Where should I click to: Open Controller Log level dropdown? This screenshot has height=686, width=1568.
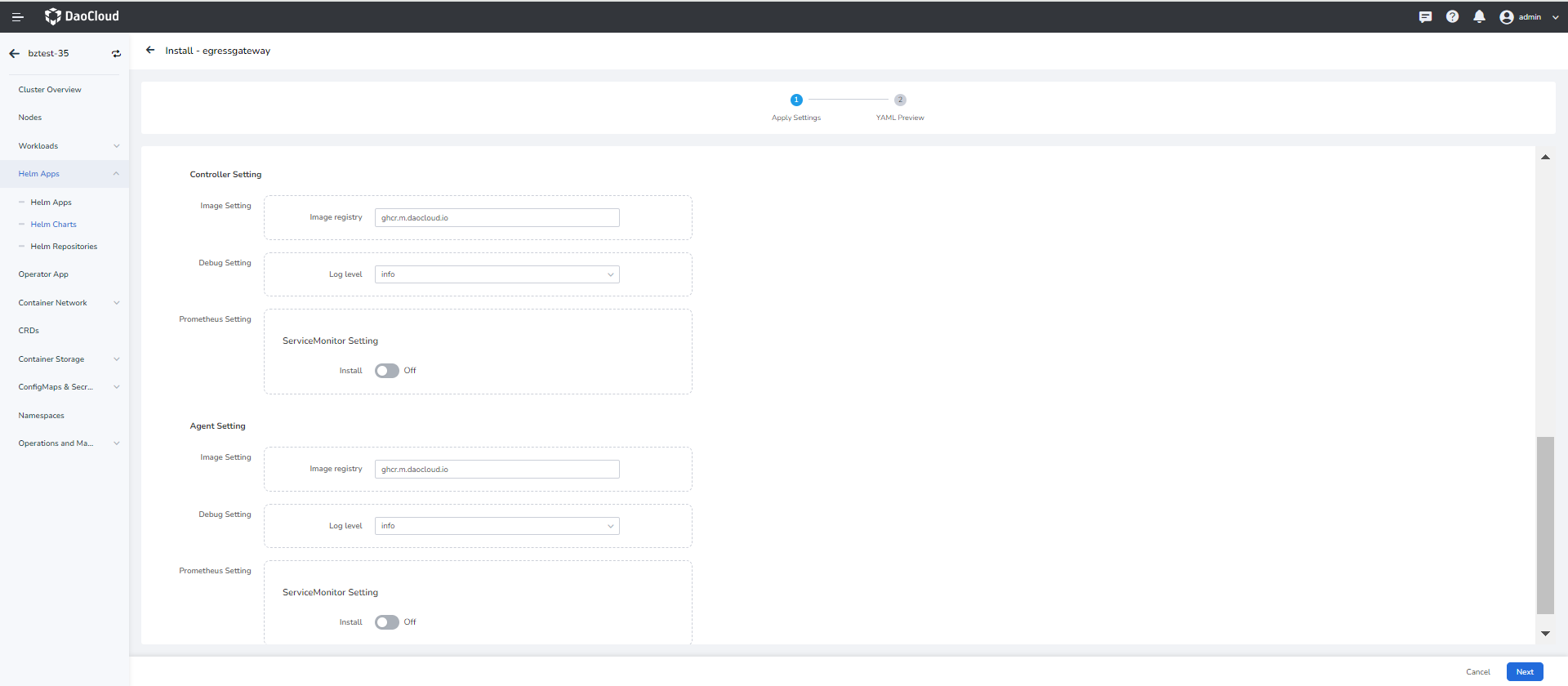497,274
